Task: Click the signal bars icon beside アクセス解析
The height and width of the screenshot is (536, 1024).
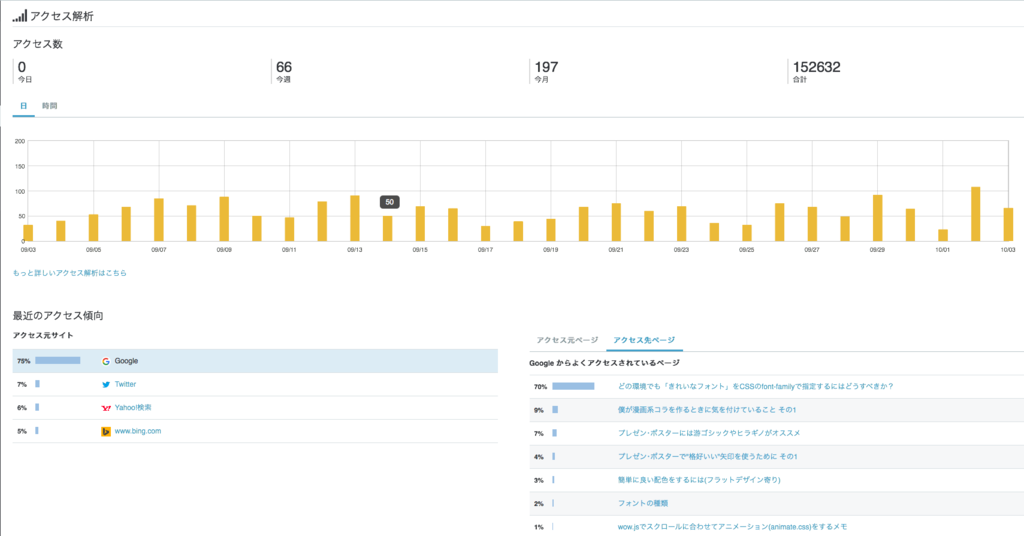Action: (x=20, y=16)
